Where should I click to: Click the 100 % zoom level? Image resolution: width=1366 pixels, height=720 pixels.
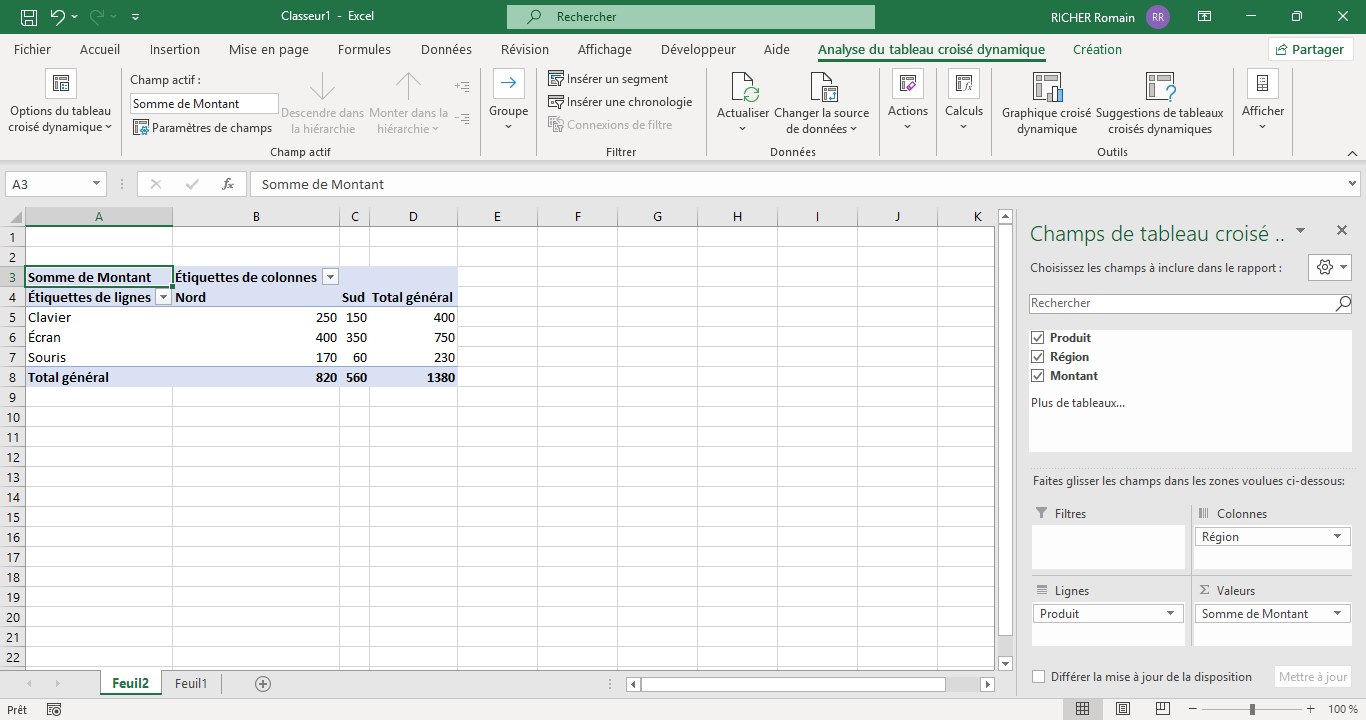[1343, 709]
